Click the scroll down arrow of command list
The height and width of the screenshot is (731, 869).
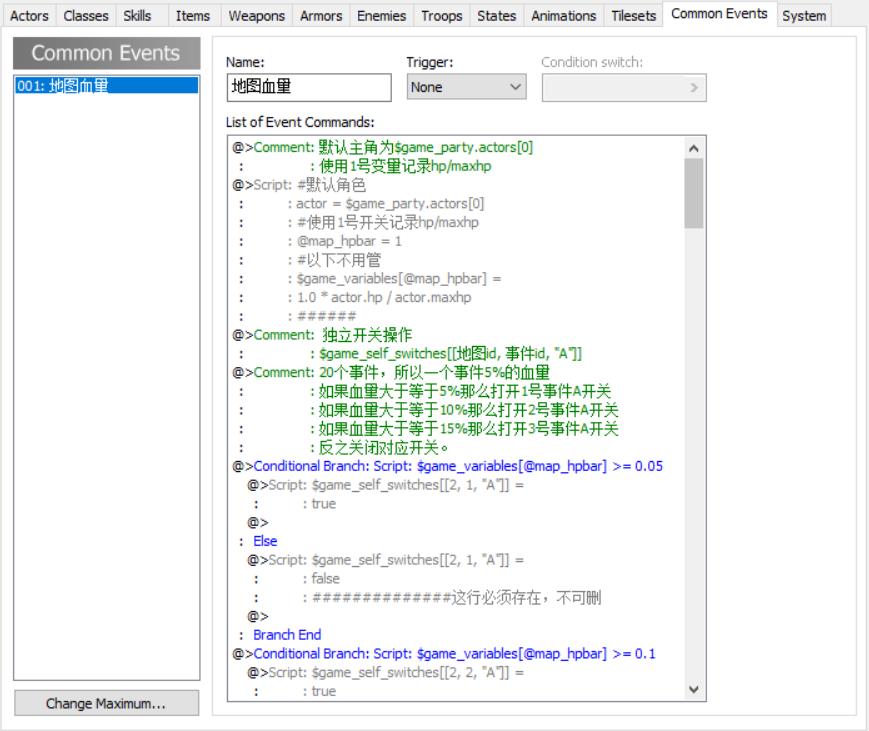tap(694, 689)
